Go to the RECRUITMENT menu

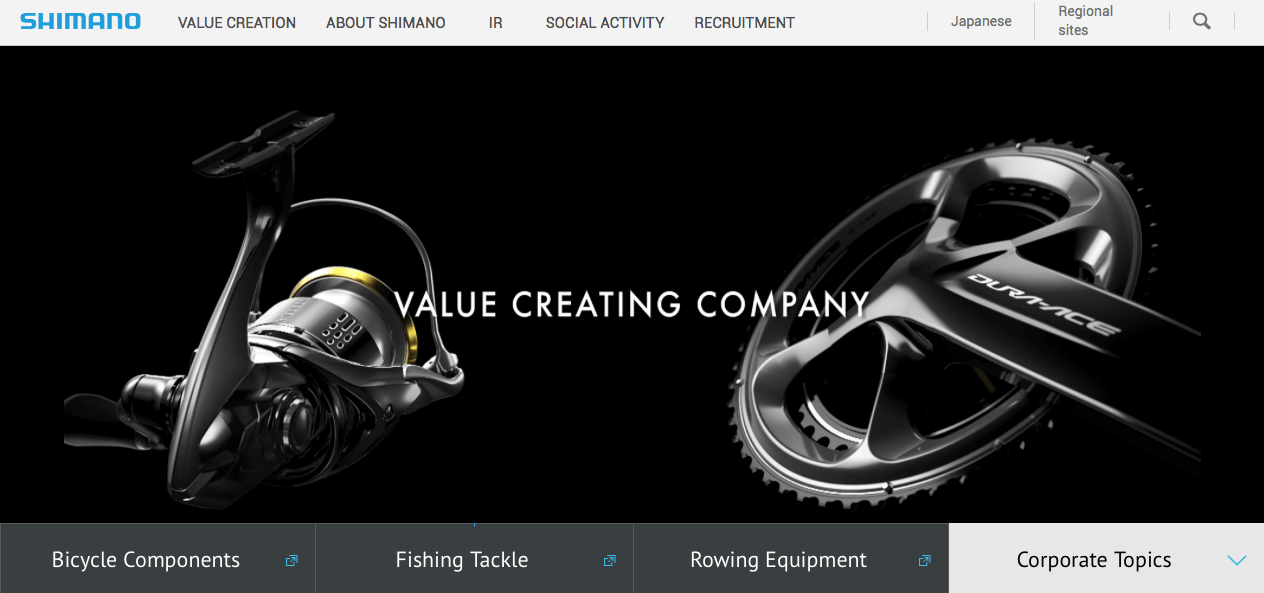(x=745, y=22)
